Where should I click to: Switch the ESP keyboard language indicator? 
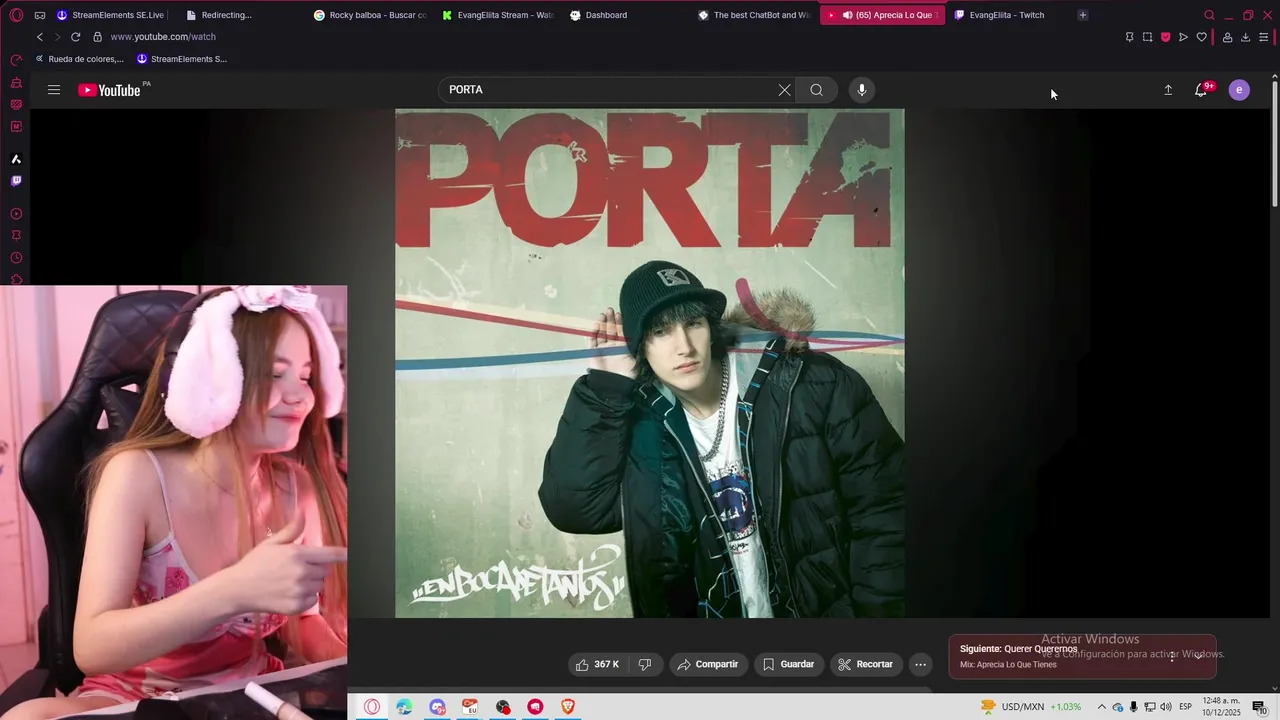coord(1185,707)
